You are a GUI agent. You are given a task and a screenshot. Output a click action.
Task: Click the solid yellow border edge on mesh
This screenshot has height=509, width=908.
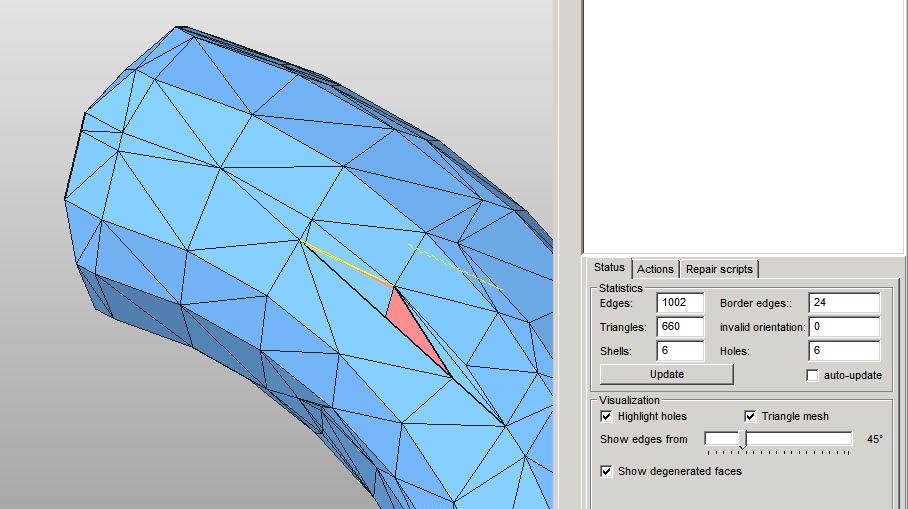[x=345, y=264]
